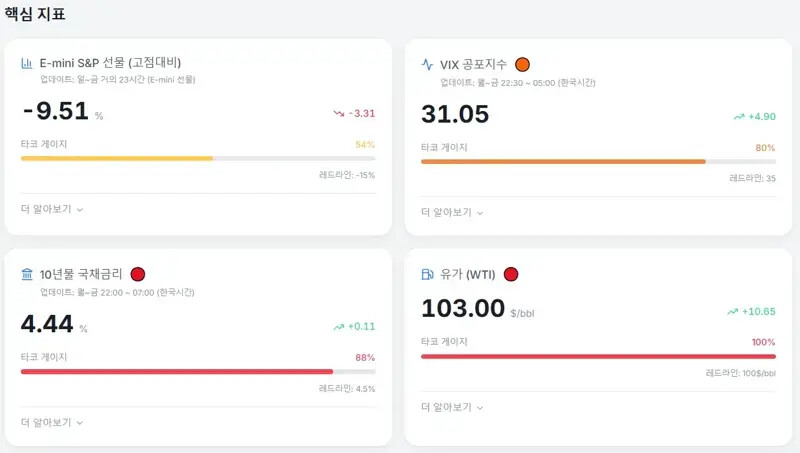The width and height of the screenshot is (800, 453).
Task: Click the pulse icon next to VIX 공포지수
Action: coord(428,65)
